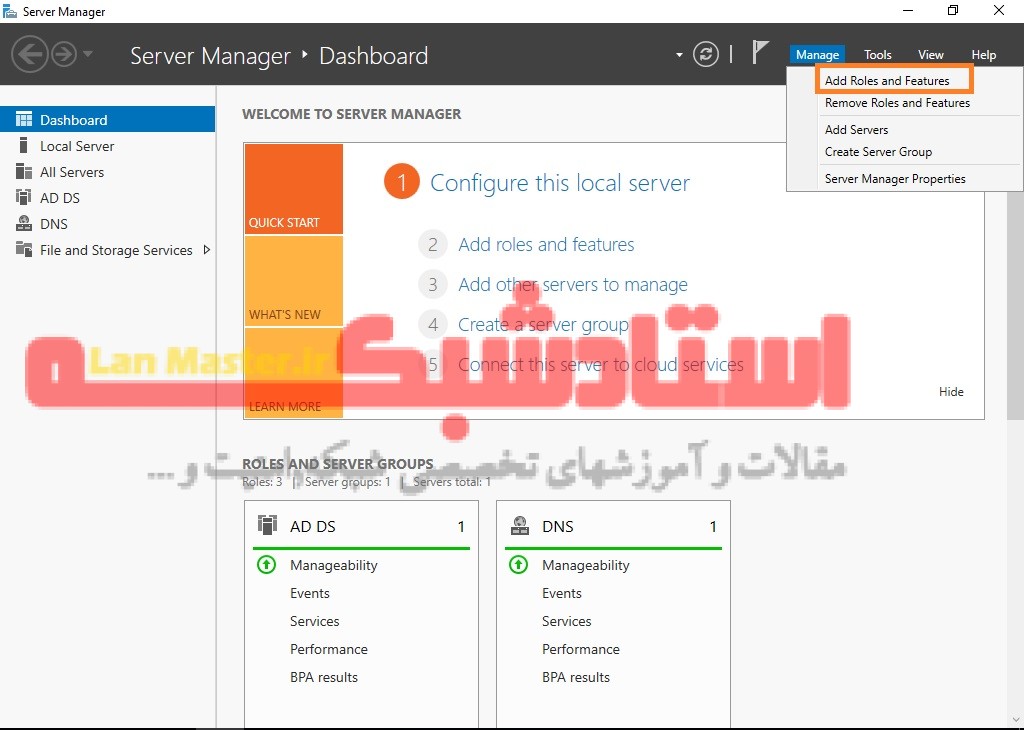The height and width of the screenshot is (730, 1024).
Task: Open the Help menu
Action: point(984,55)
